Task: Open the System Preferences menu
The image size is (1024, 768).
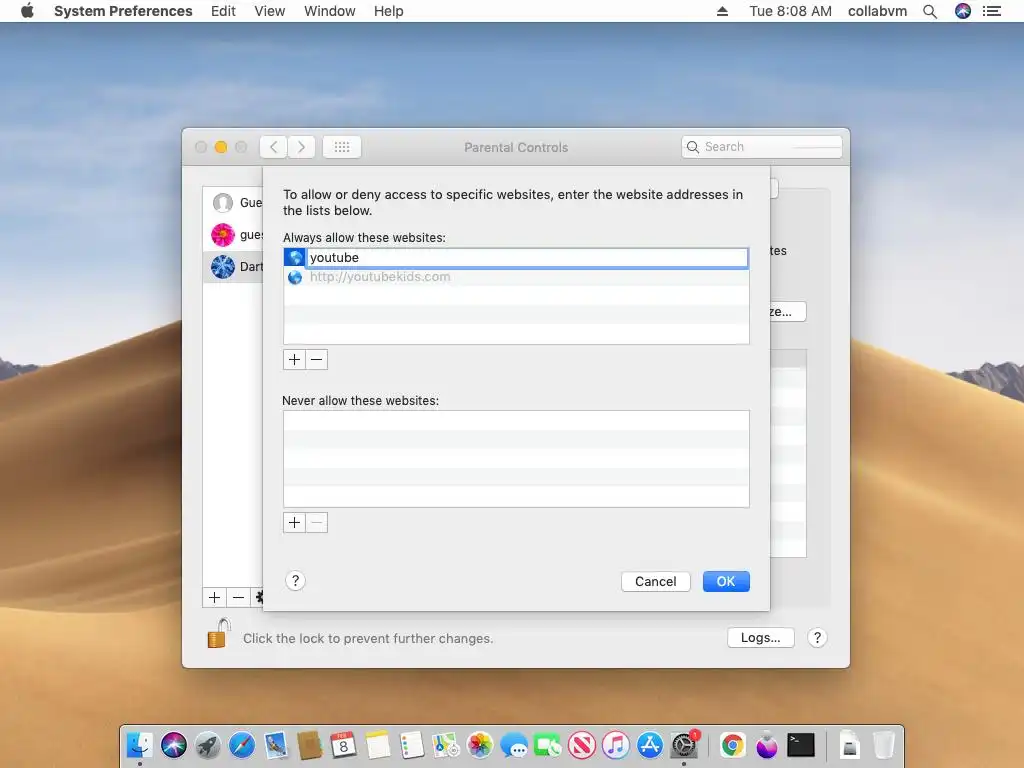Action: (123, 11)
